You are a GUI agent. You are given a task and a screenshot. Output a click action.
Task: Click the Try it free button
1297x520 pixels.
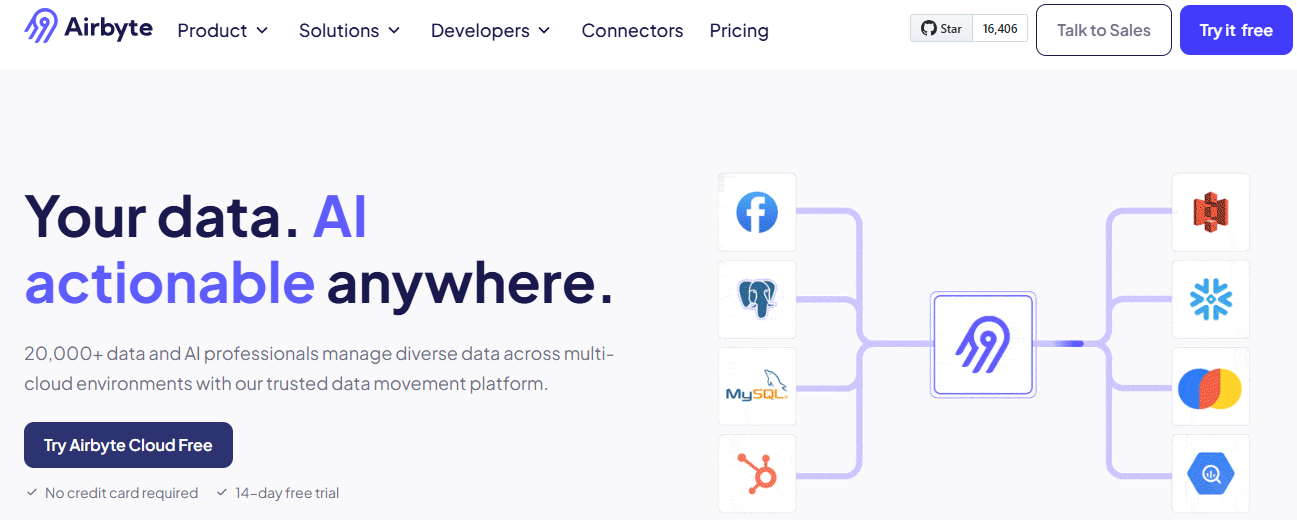coord(1236,30)
